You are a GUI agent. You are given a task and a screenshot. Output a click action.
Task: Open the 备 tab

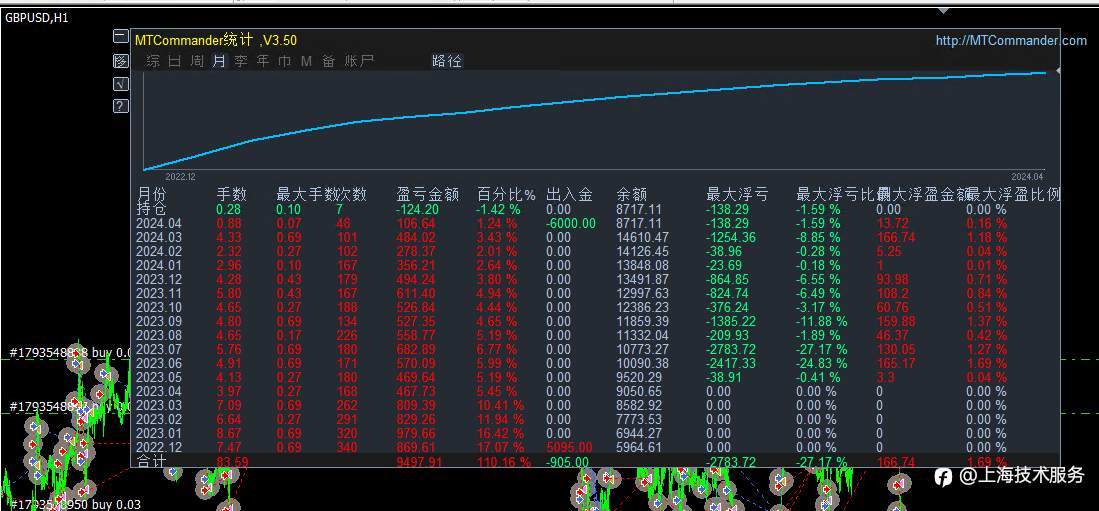pyautogui.click(x=329, y=61)
